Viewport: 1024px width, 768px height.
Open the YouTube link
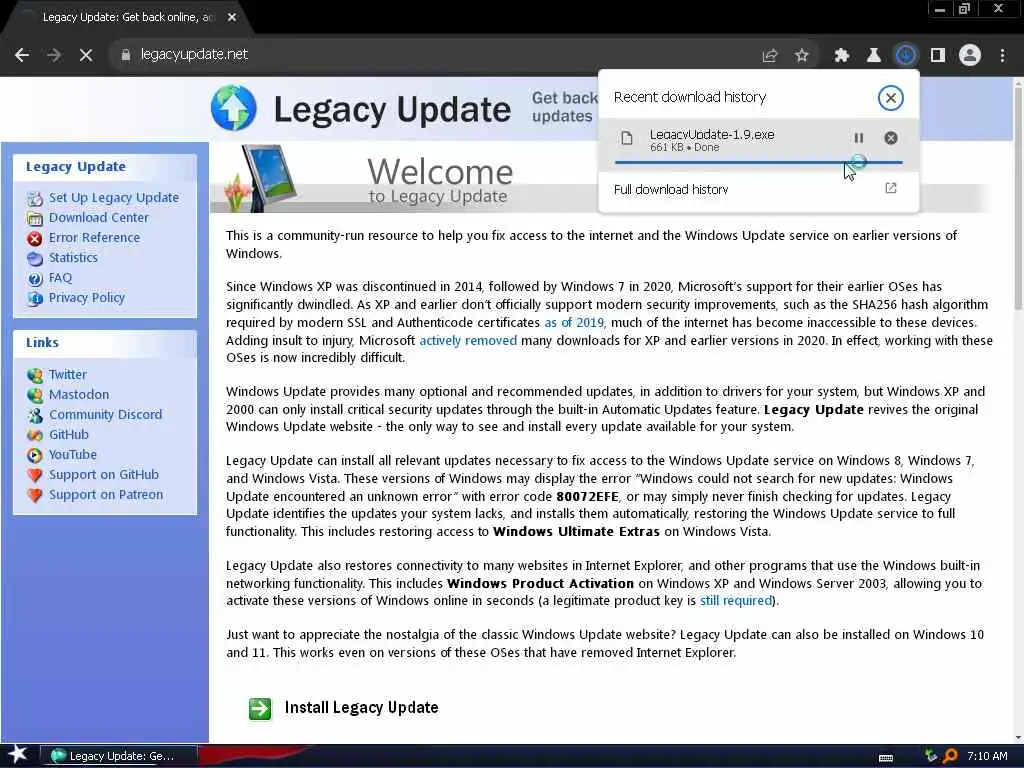[72, 455]
